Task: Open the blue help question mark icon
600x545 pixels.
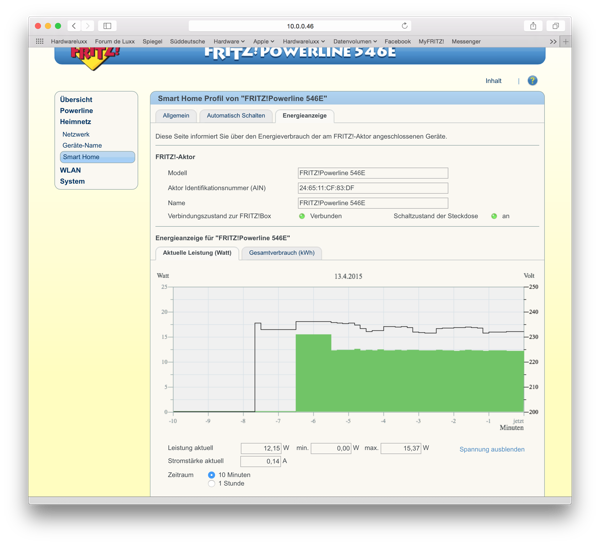Action: click(x=532, y=81)
